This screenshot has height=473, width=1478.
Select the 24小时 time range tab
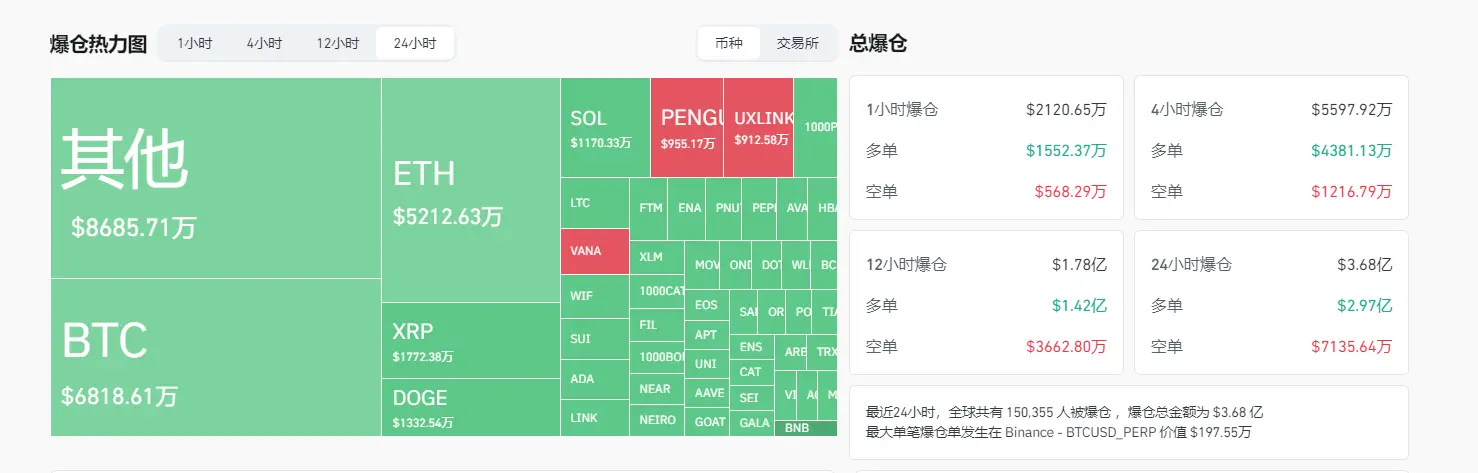(x=414, y=44)
